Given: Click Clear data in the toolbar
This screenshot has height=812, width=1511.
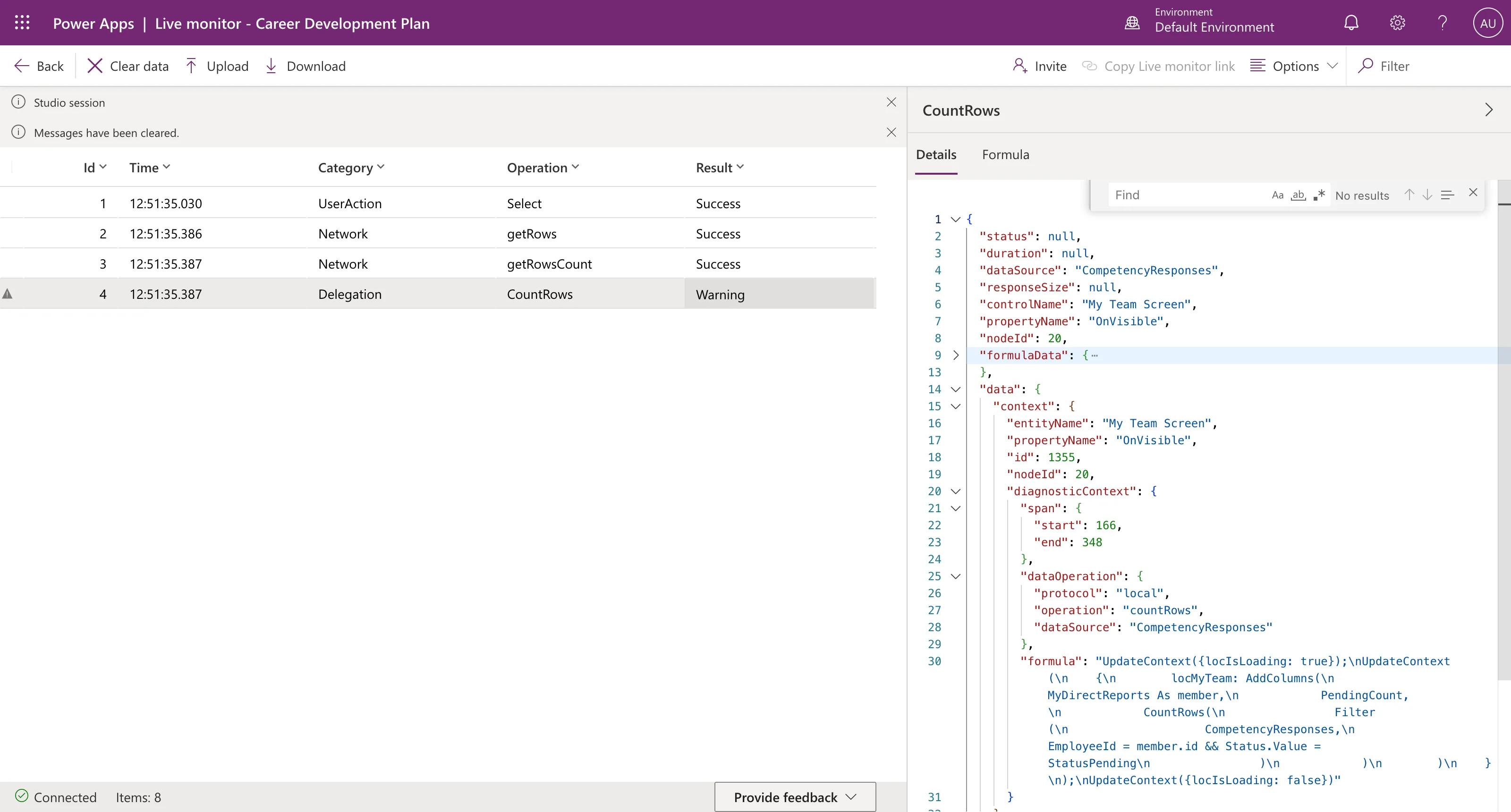Looking at the screenshot, I should [128, 66].
